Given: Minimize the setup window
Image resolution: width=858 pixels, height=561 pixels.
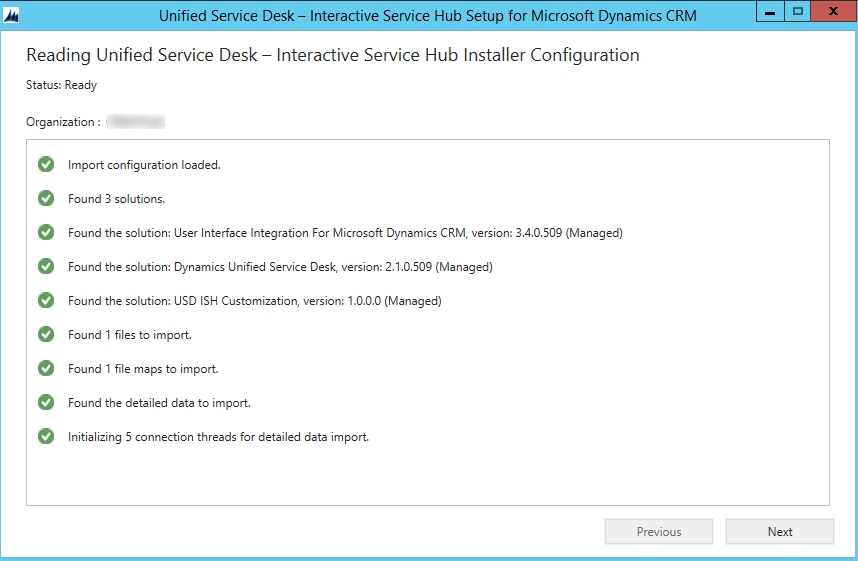Looking at the screenshot, I should pos(771,13).
